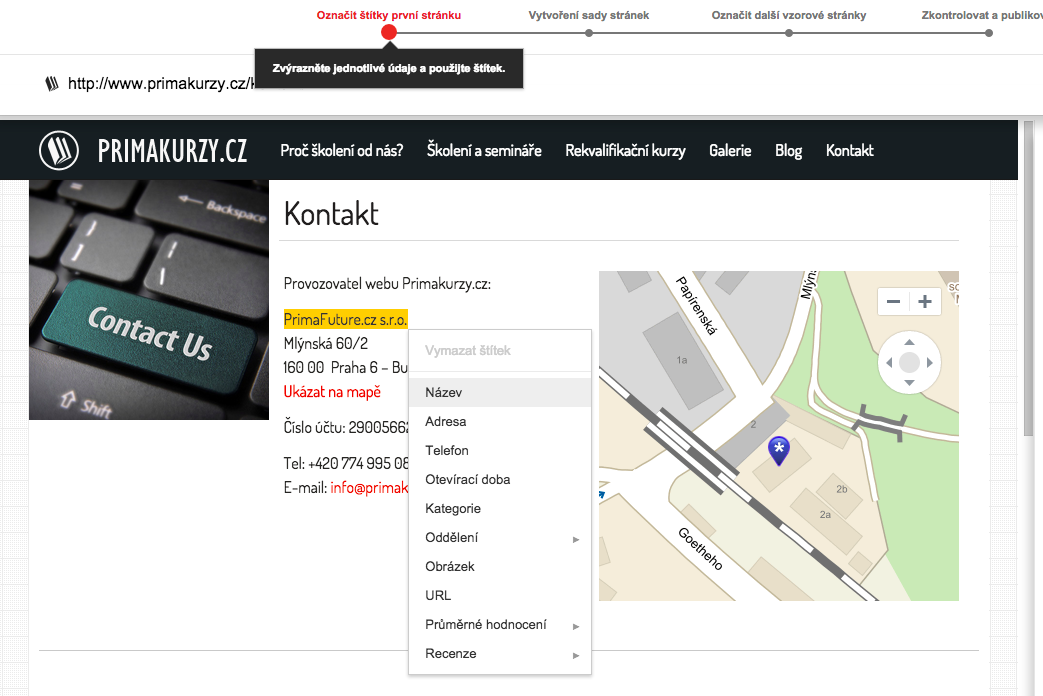Click the 160 00 Praha 6 line

coord(345,367)
